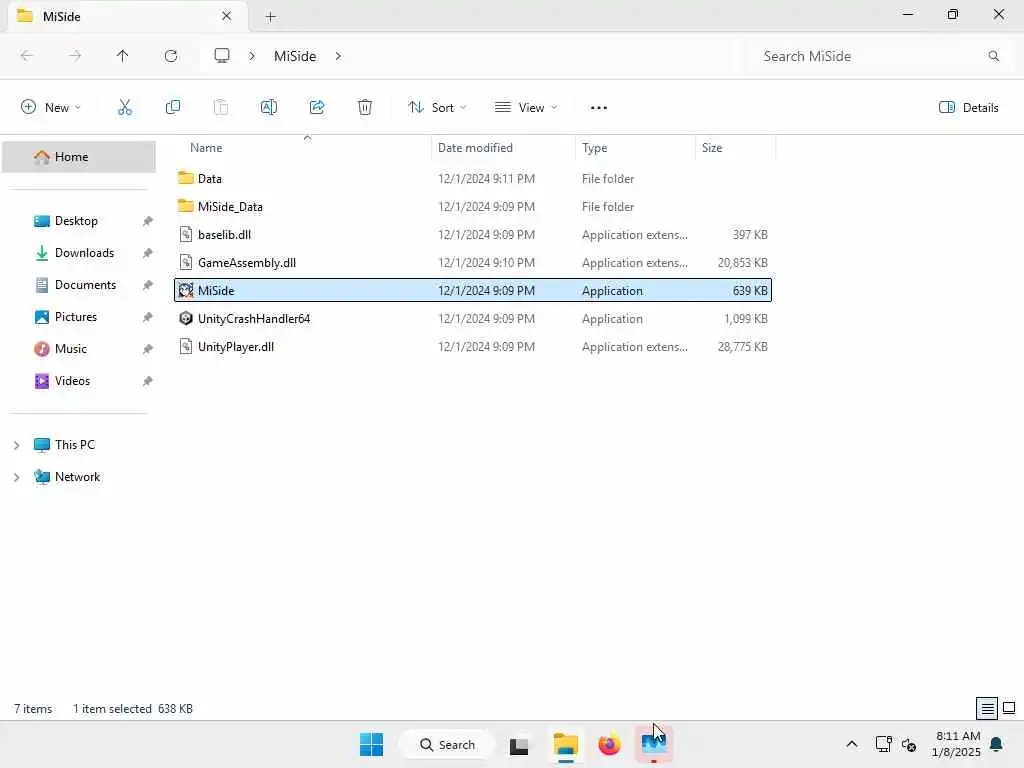The width and height of the screenshot is (1024, 768).
Task: Select GameAssembly.dll file
Action: click(473, 263)
